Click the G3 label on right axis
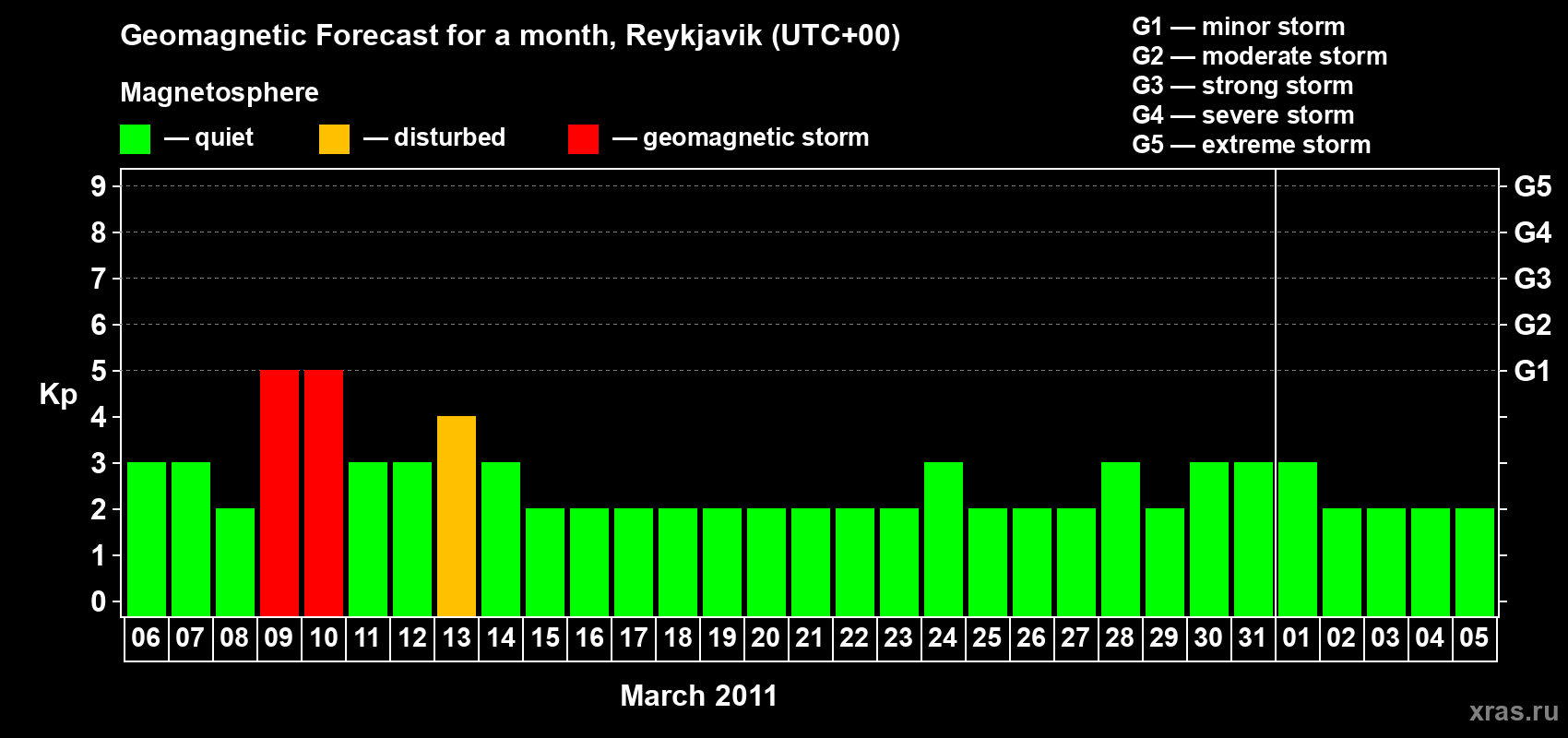Screen dimensions: 1568x738 pos(1533,279)
